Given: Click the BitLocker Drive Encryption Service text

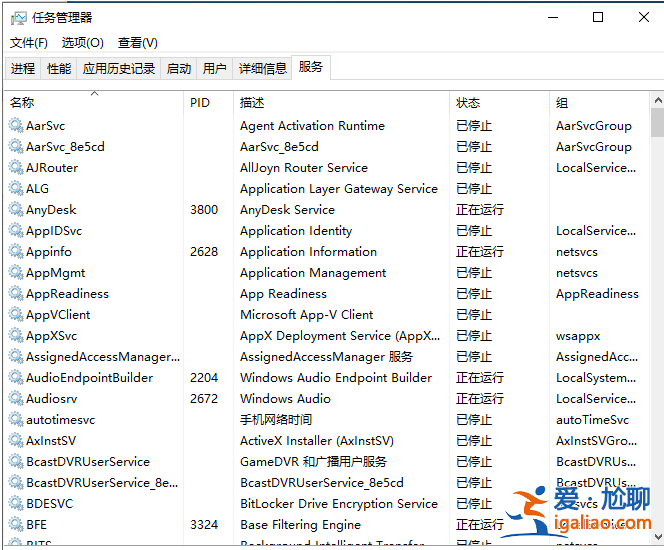Looking at the screenshot, I should 339,503.
